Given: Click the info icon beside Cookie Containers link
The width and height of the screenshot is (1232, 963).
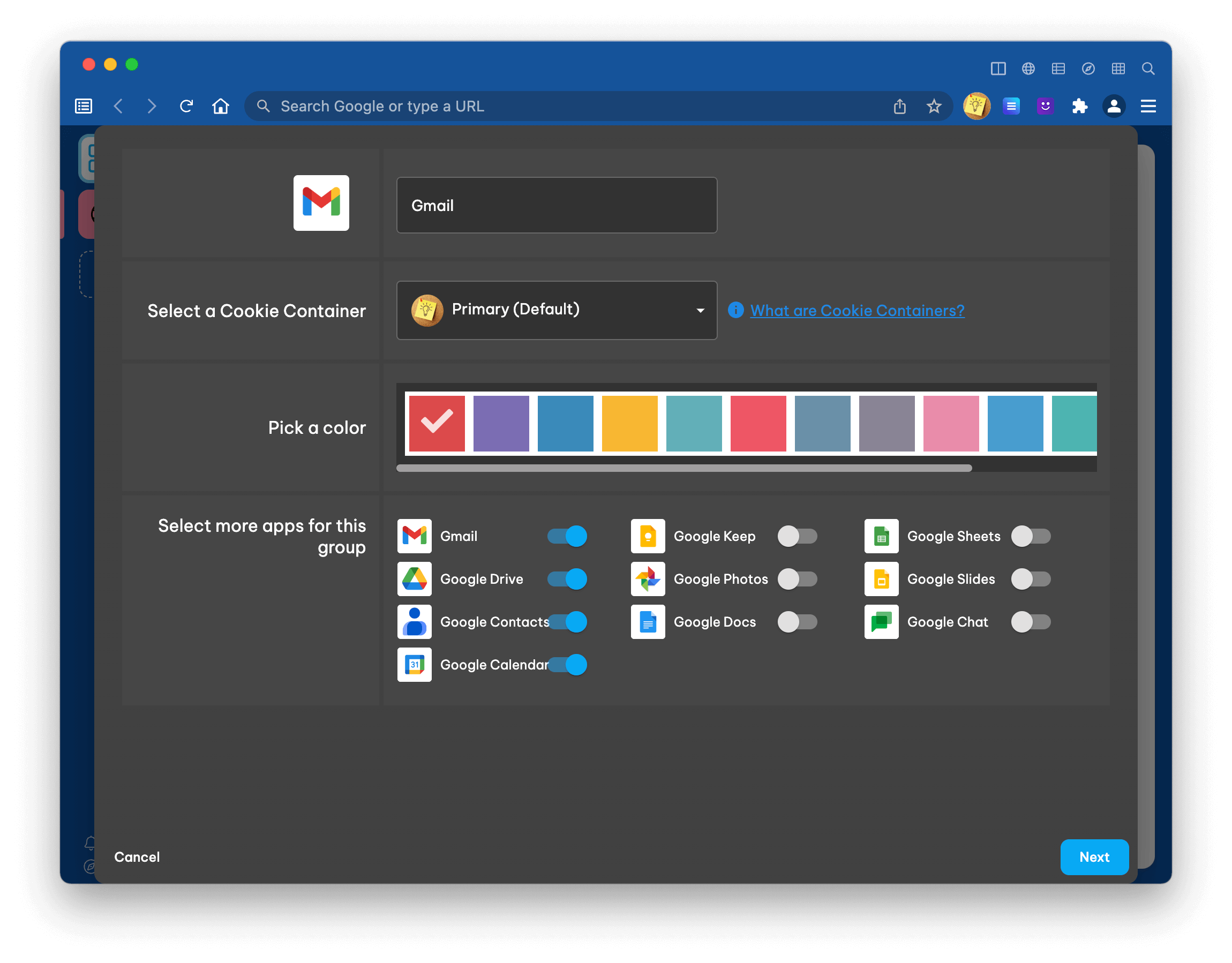Looking at the screenshot, I should pos(735,310).
